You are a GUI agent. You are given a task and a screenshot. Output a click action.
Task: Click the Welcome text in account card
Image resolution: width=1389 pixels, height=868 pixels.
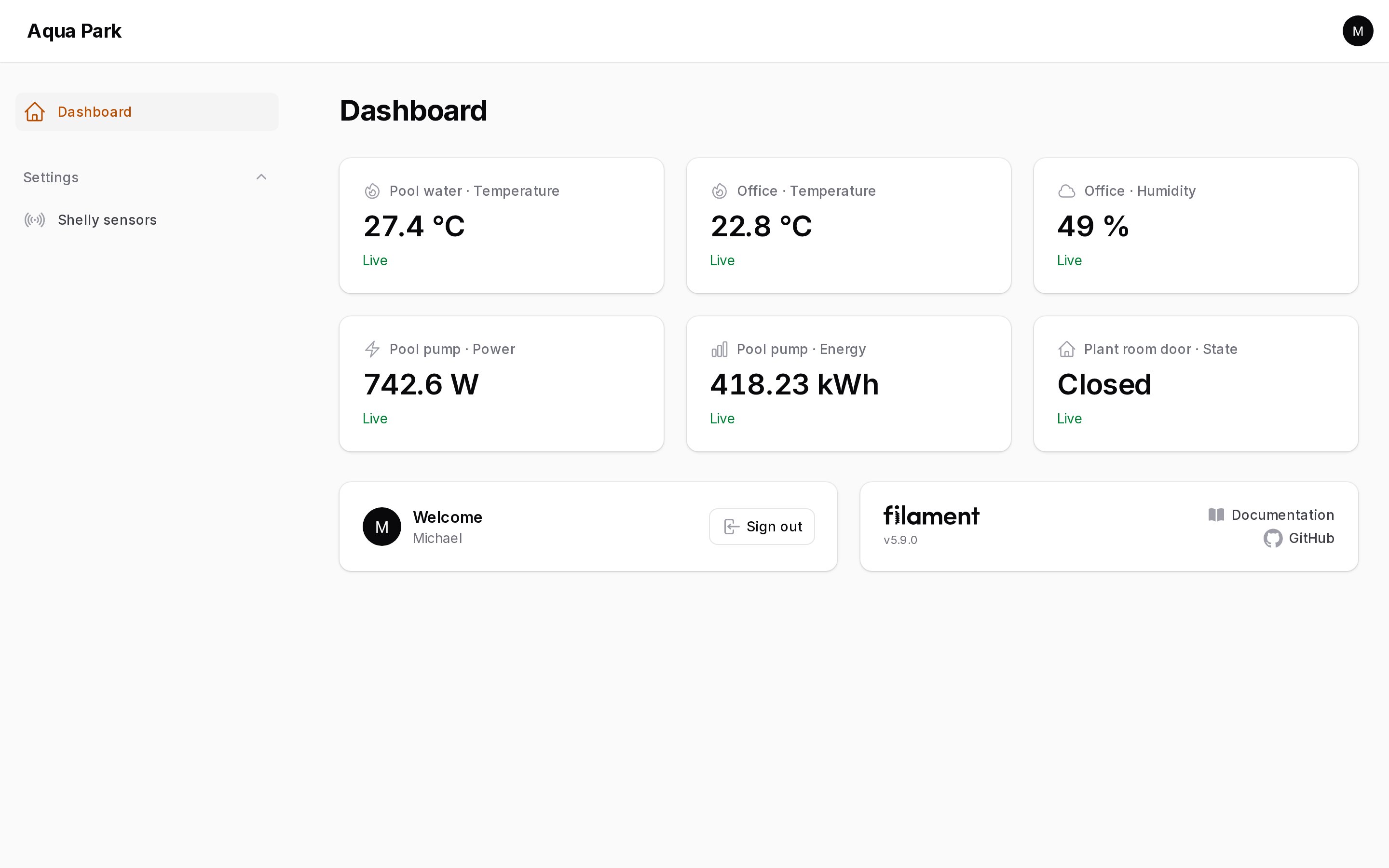coord(448,517)
